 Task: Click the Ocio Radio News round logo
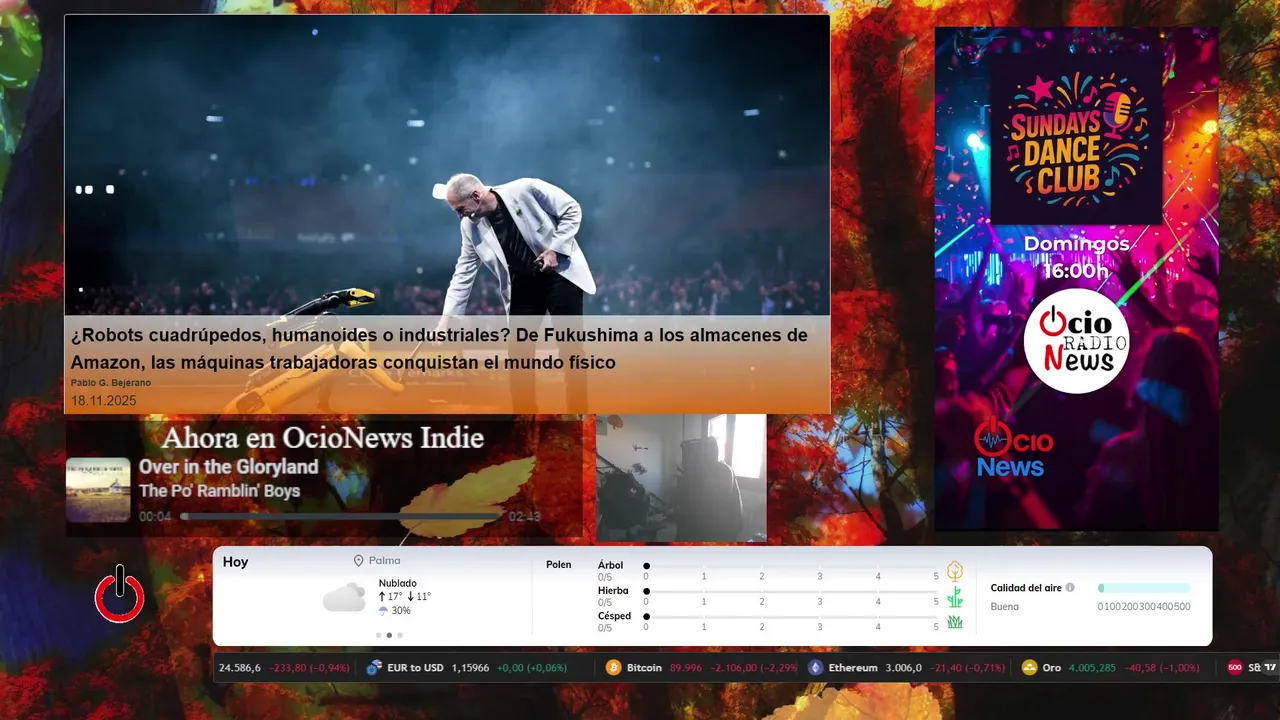tap(1076, 341)
